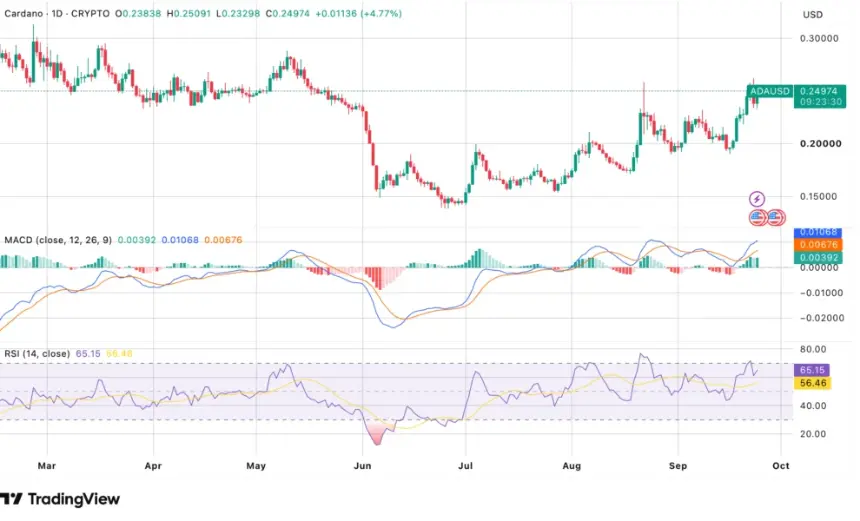Select the MACD (close, 12, 26, 9) legend
The height and width of the screenshot is (521, 860).
coord(58,240)
